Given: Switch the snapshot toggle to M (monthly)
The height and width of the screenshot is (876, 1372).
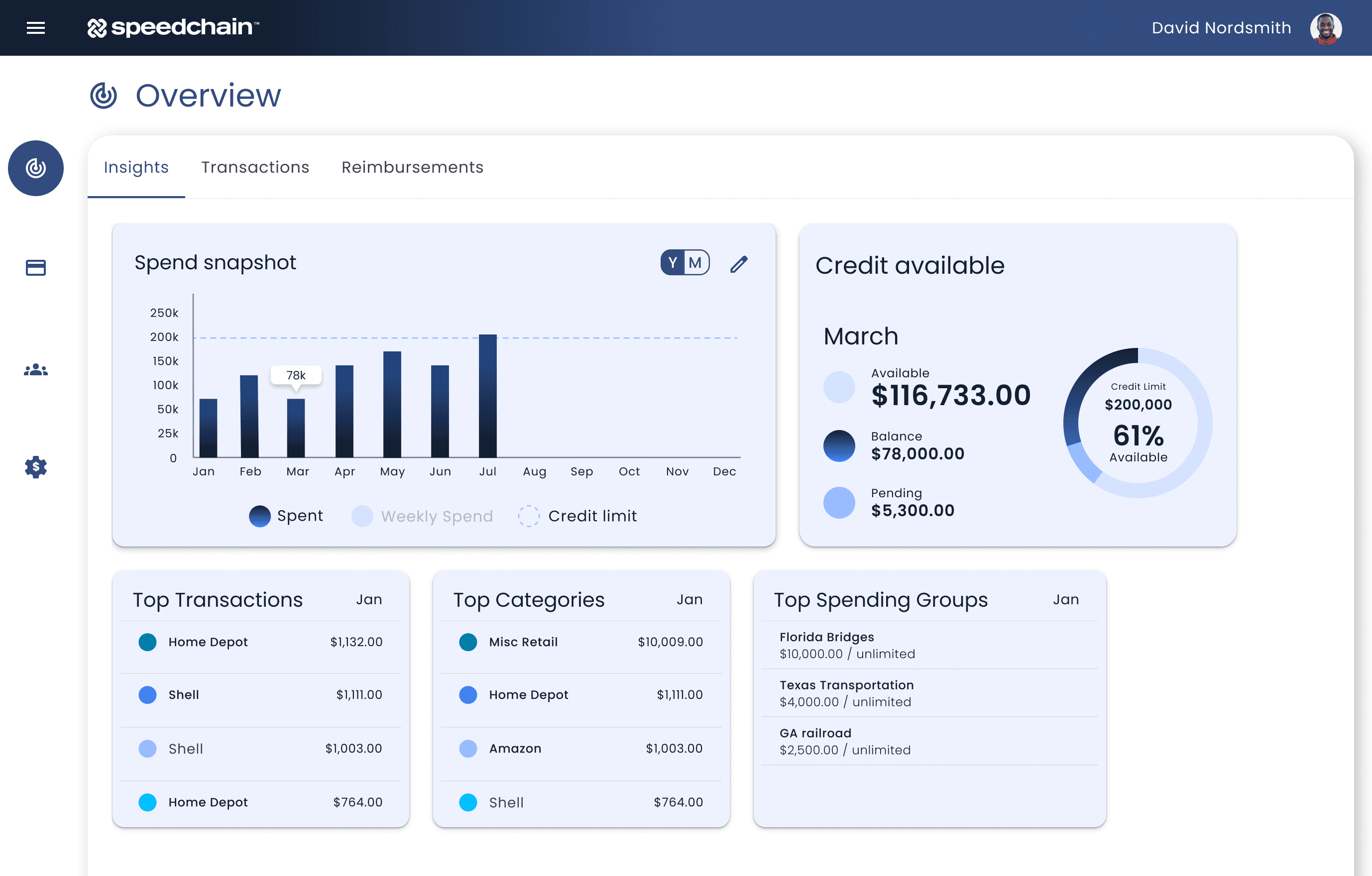Looking at the screenshot, I should 695,263.
